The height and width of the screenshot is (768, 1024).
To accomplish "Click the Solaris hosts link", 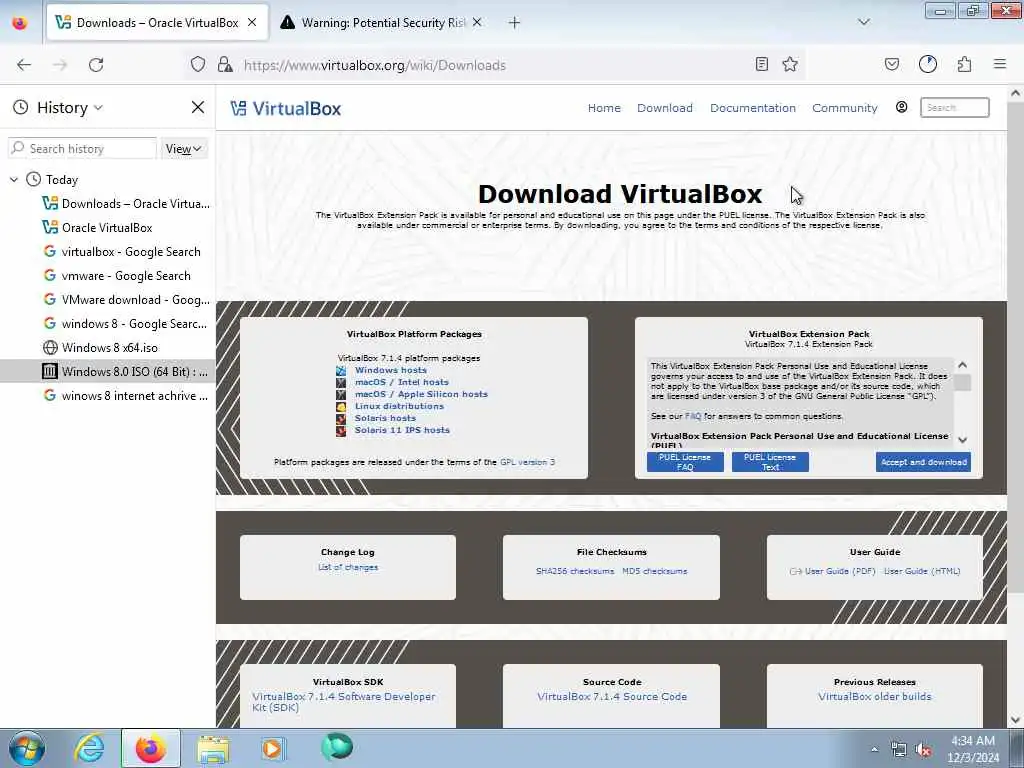I will tap(385, 418).
